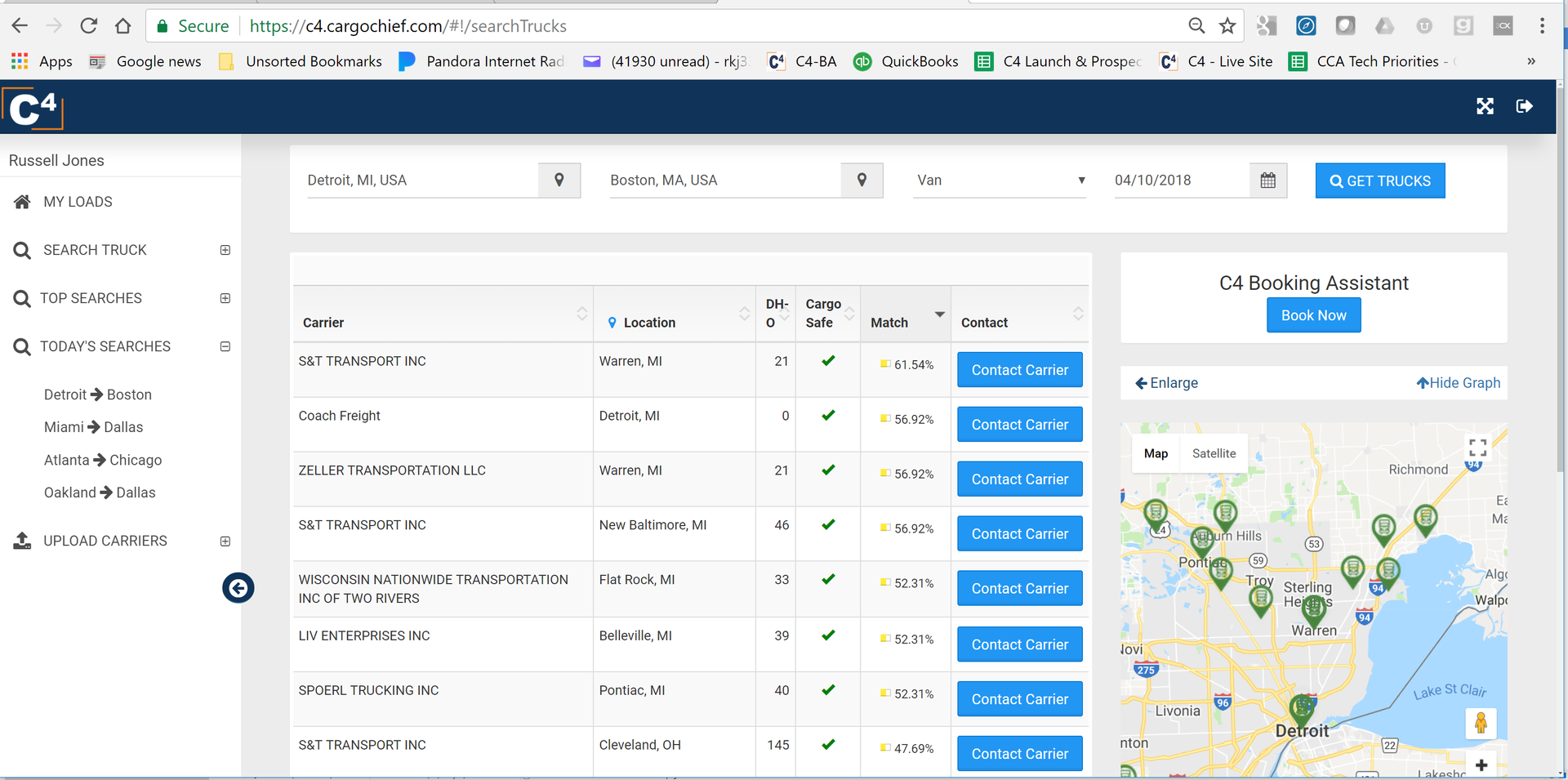
Task: Click the collapse arrow circle beside the sidebar
Action: 238,588
